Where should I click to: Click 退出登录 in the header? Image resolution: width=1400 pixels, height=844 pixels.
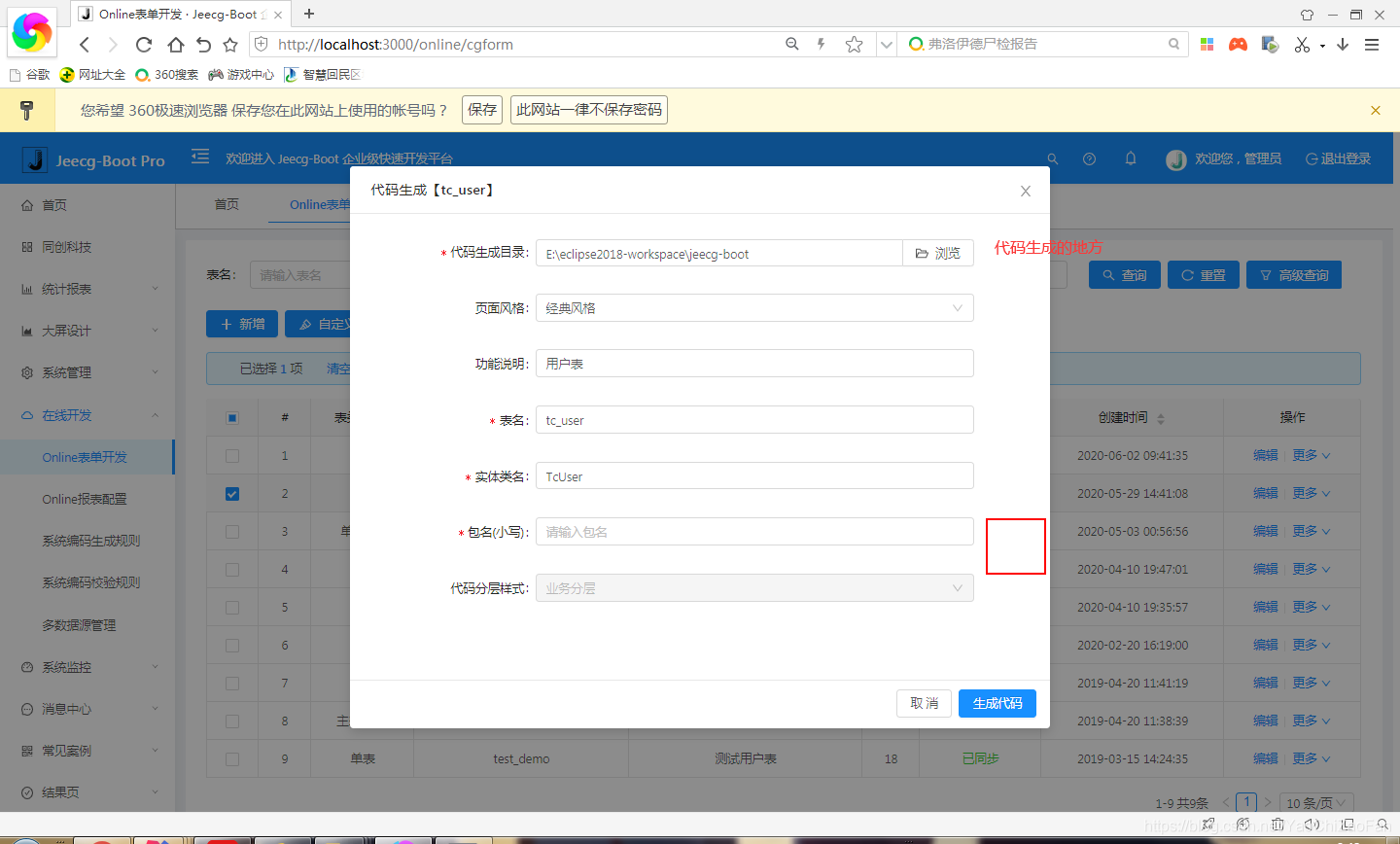coord(1338,158)
